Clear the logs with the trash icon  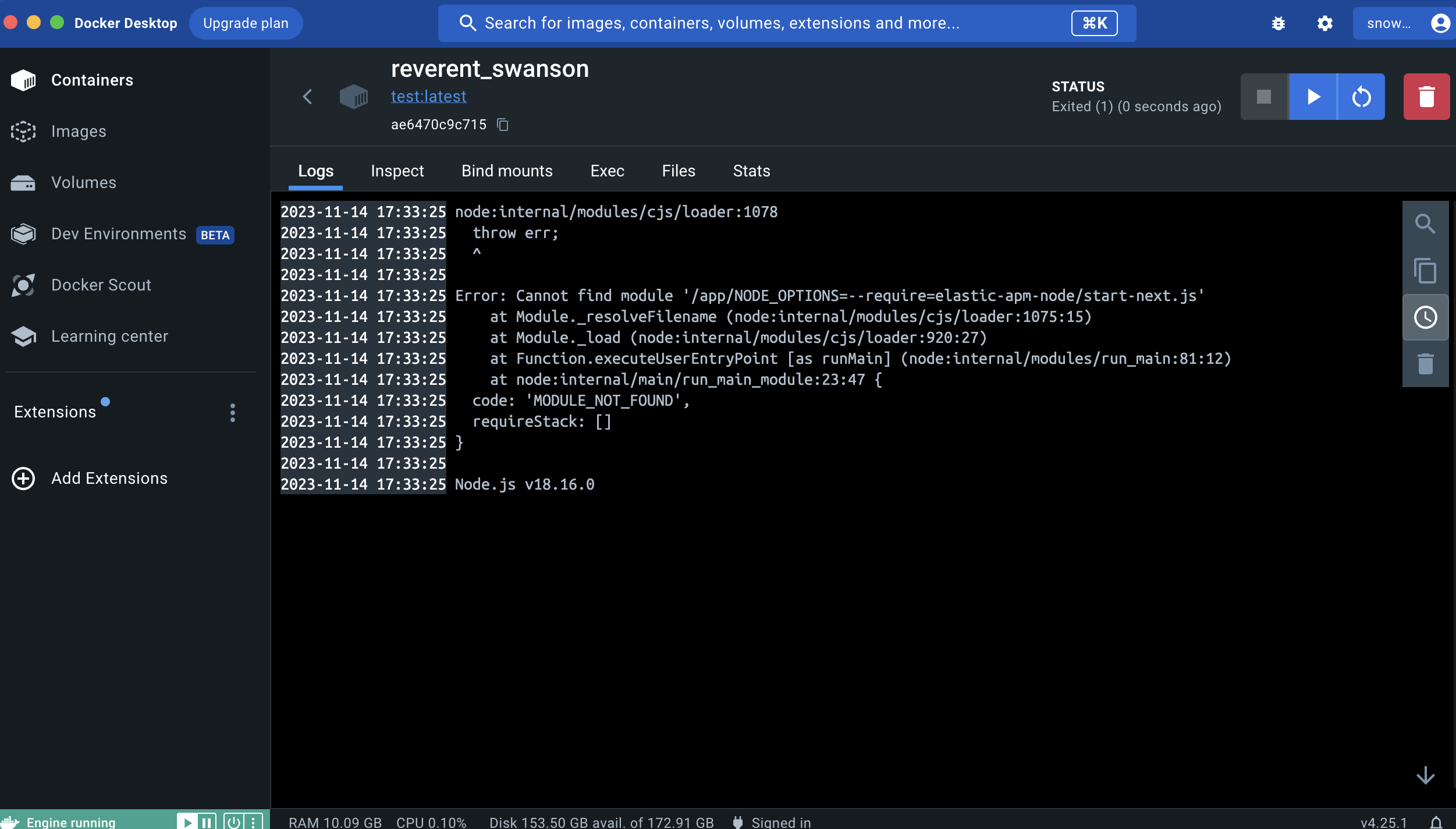1425,364
